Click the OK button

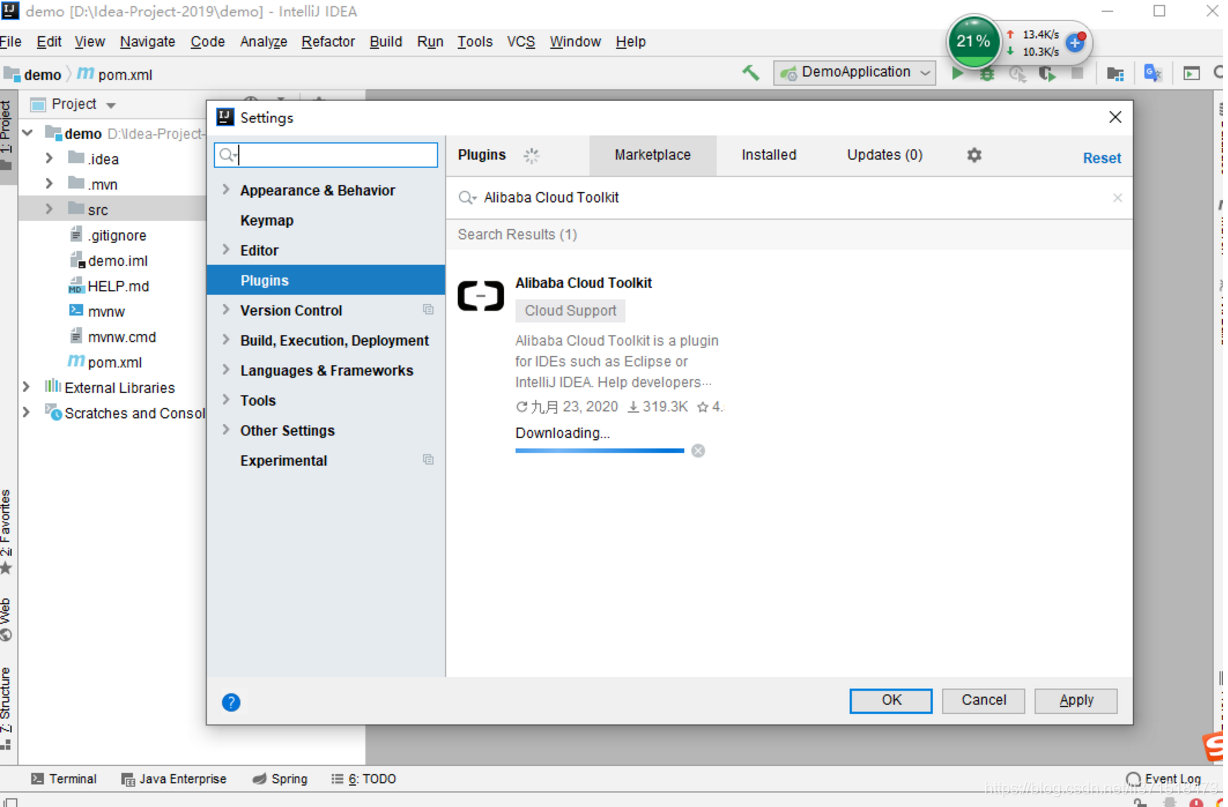891,700
